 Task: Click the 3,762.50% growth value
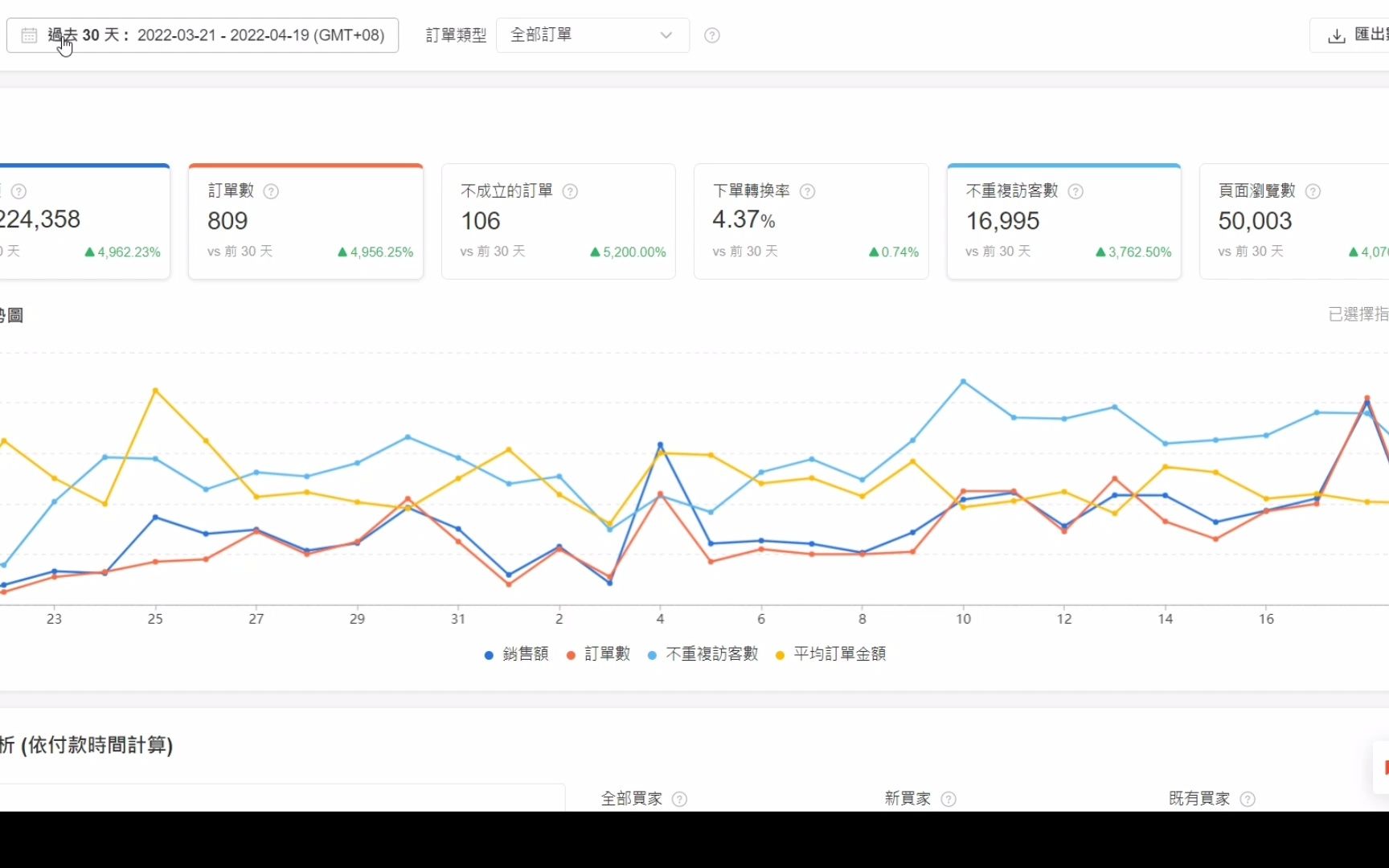pos(1133,252)
